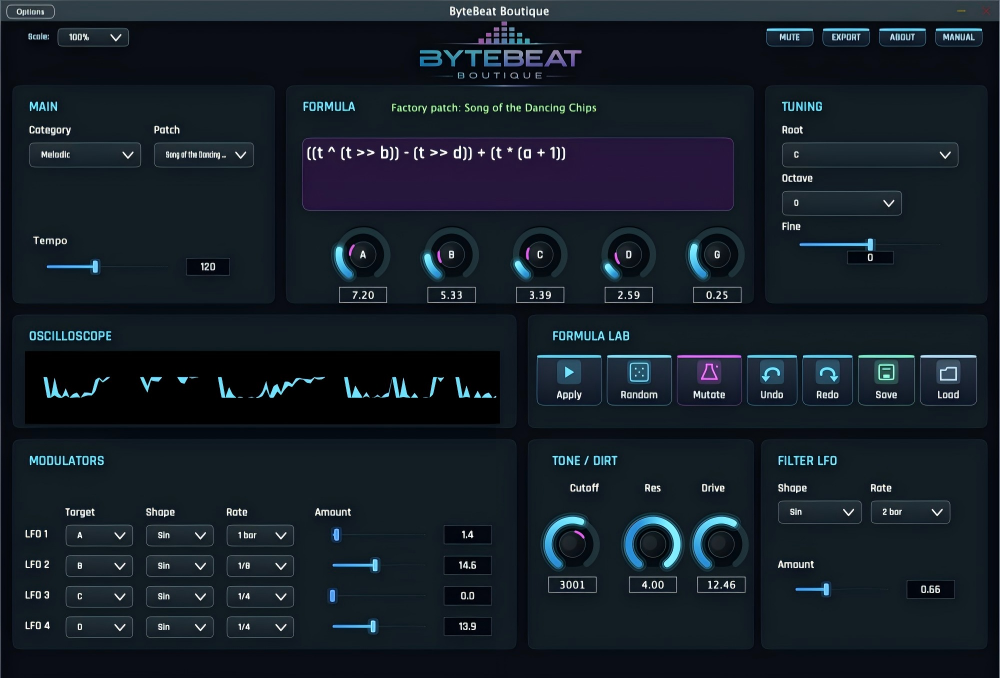This screenshot has width=1000, height=678.
Task: Click knob B value field 5.33
Action: [452, 295]
